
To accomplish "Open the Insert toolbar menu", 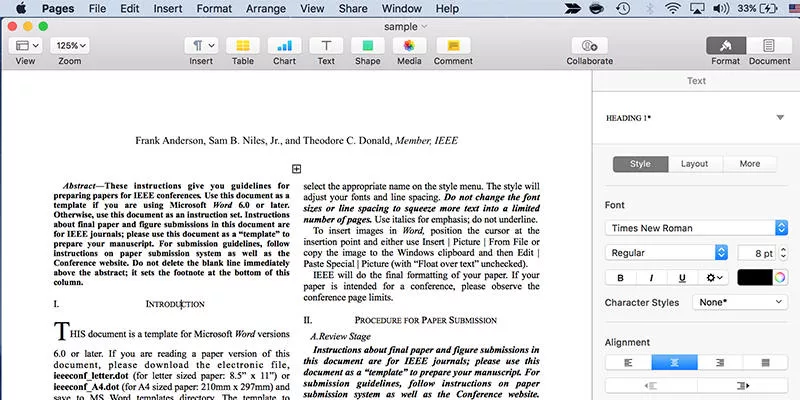I will (201, 46).
